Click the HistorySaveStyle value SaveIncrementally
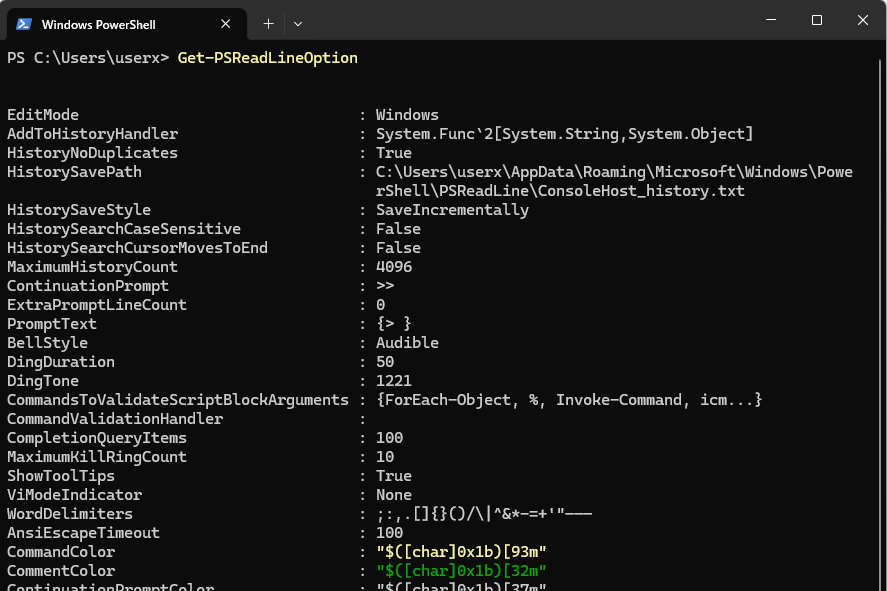The image size is (887, 591). click(x=452, y=210)
